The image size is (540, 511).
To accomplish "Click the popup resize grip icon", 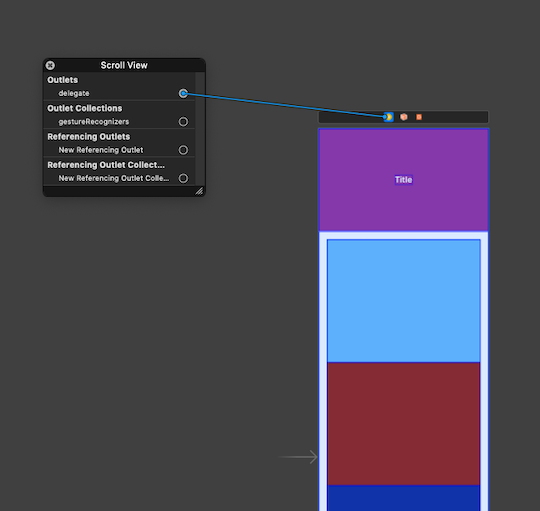I will pyautogui.click(x=199, y=191).
